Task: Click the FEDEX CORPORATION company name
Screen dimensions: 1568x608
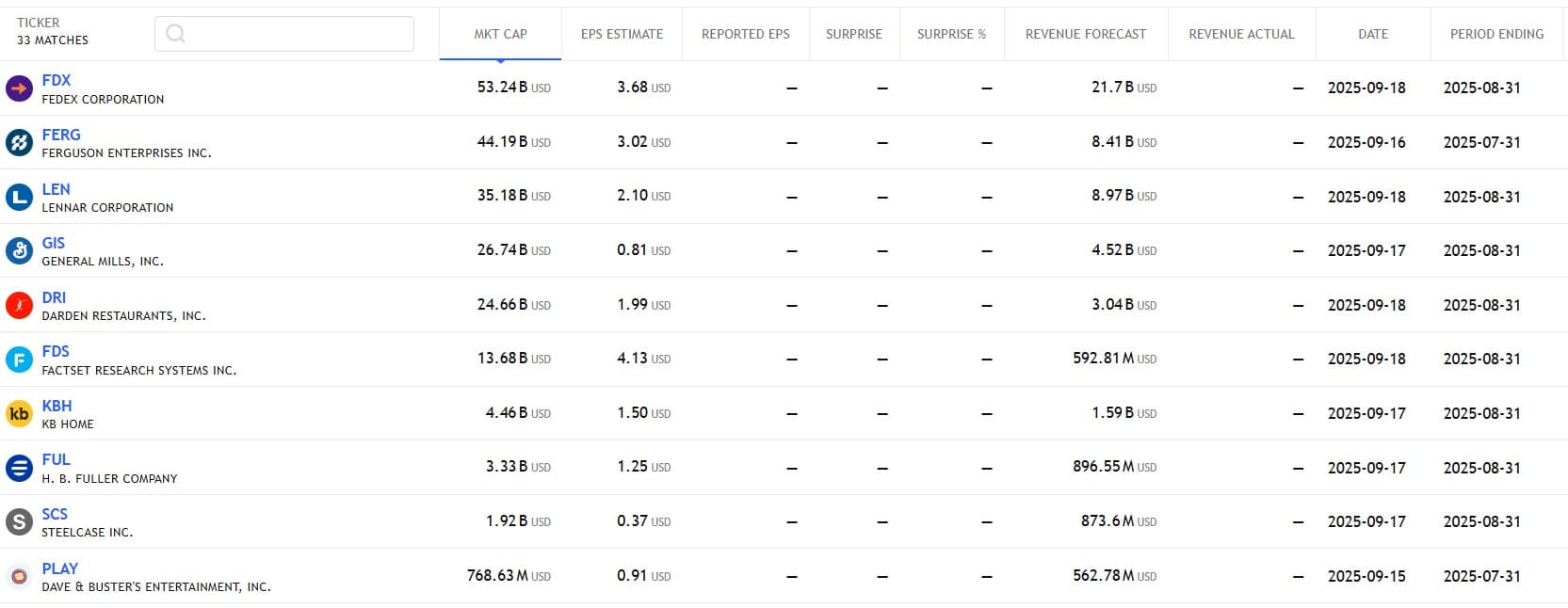Action: click(103, 100)
